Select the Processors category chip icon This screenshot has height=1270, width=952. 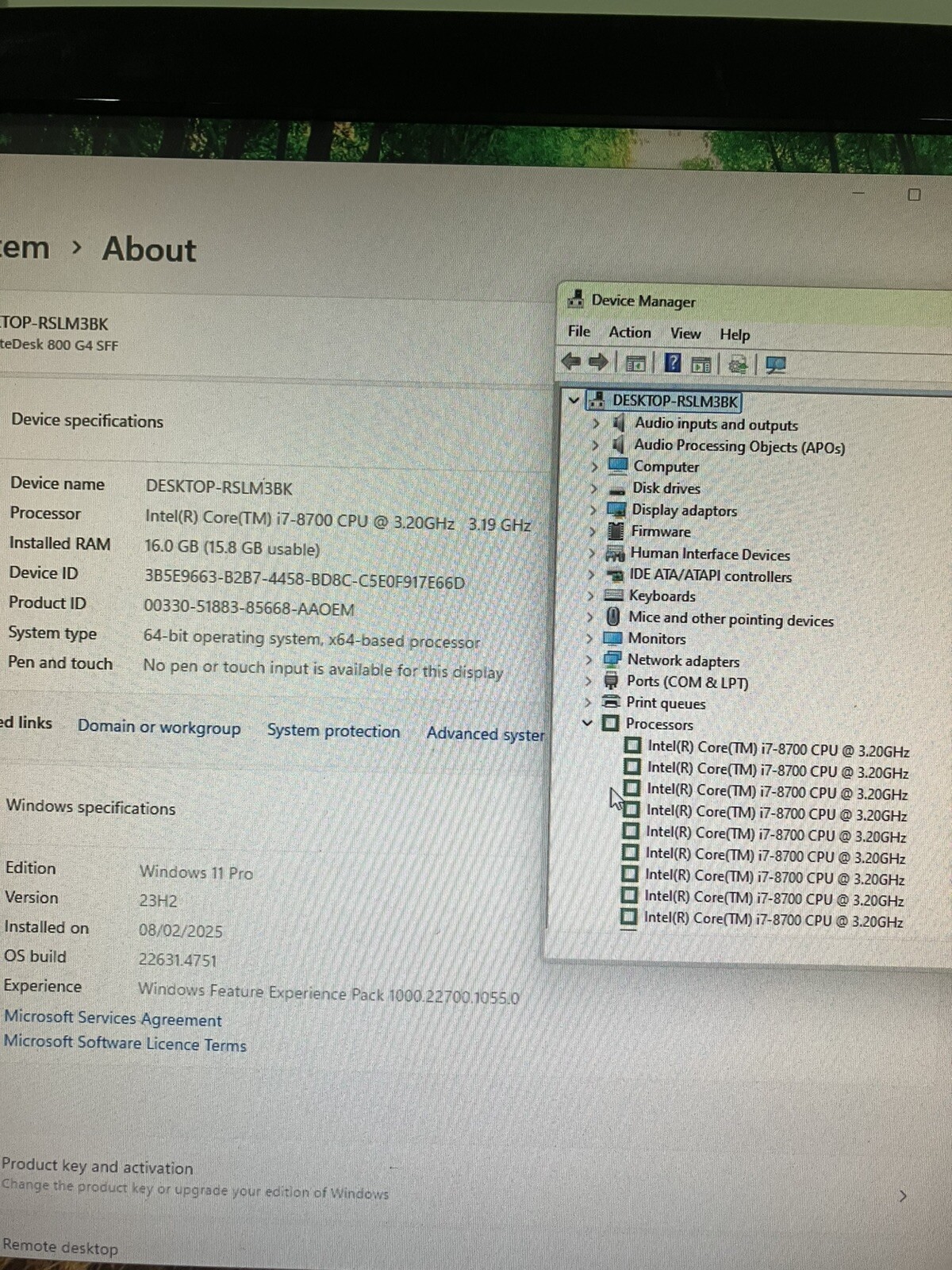[610, 722]
